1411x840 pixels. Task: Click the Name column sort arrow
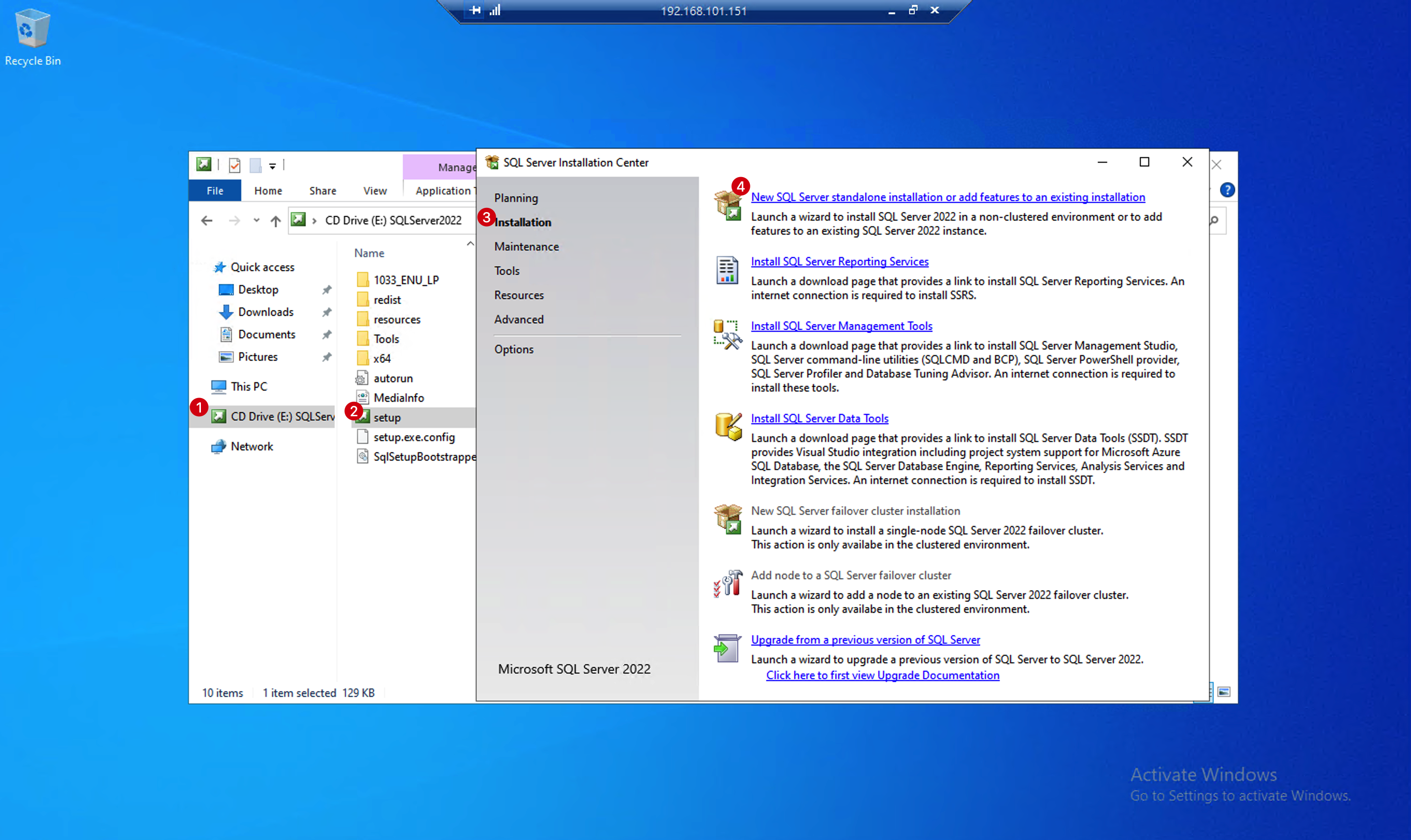[470, 244]
